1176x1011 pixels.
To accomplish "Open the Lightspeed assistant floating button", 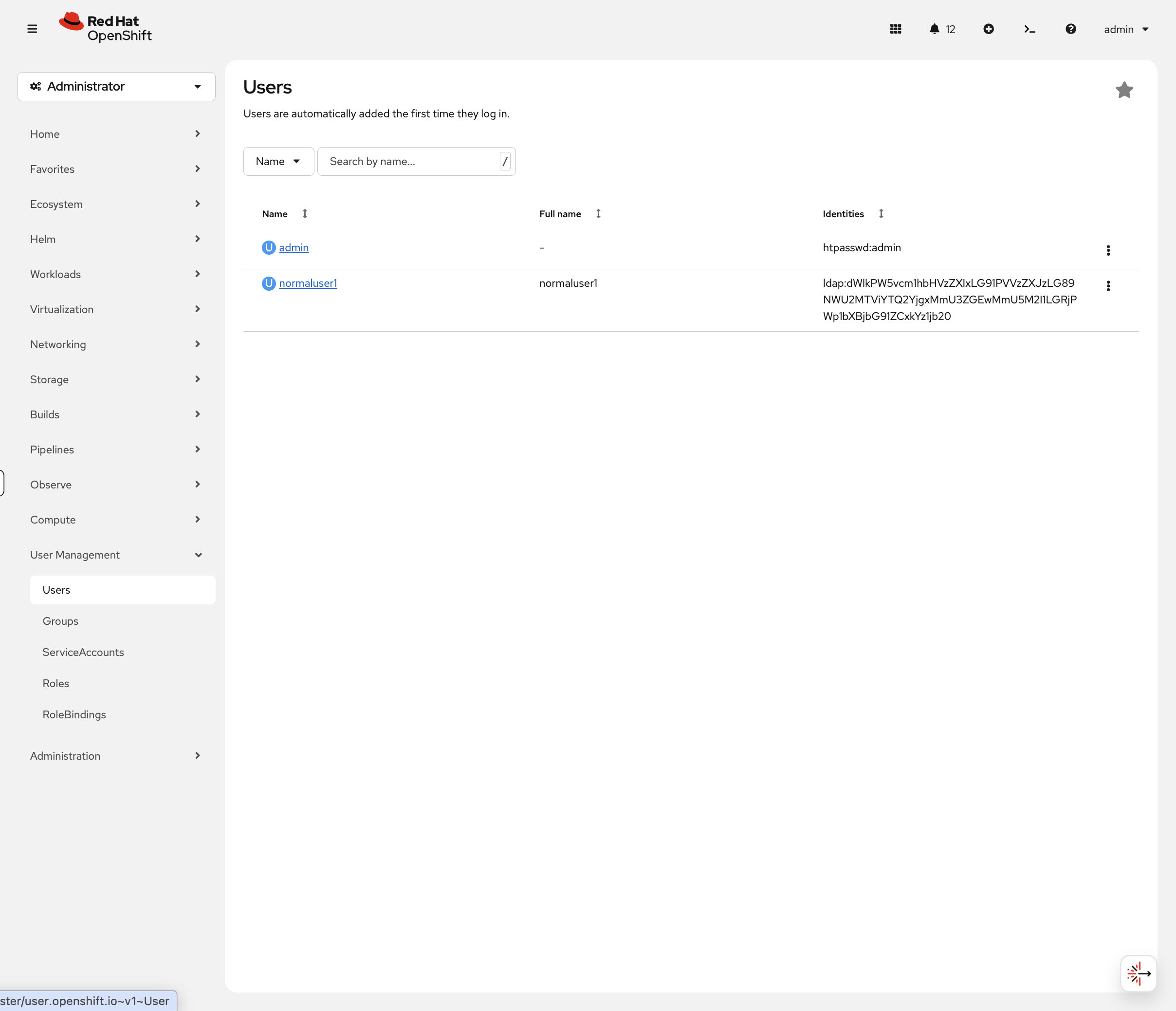I will tap(1138, 974).
